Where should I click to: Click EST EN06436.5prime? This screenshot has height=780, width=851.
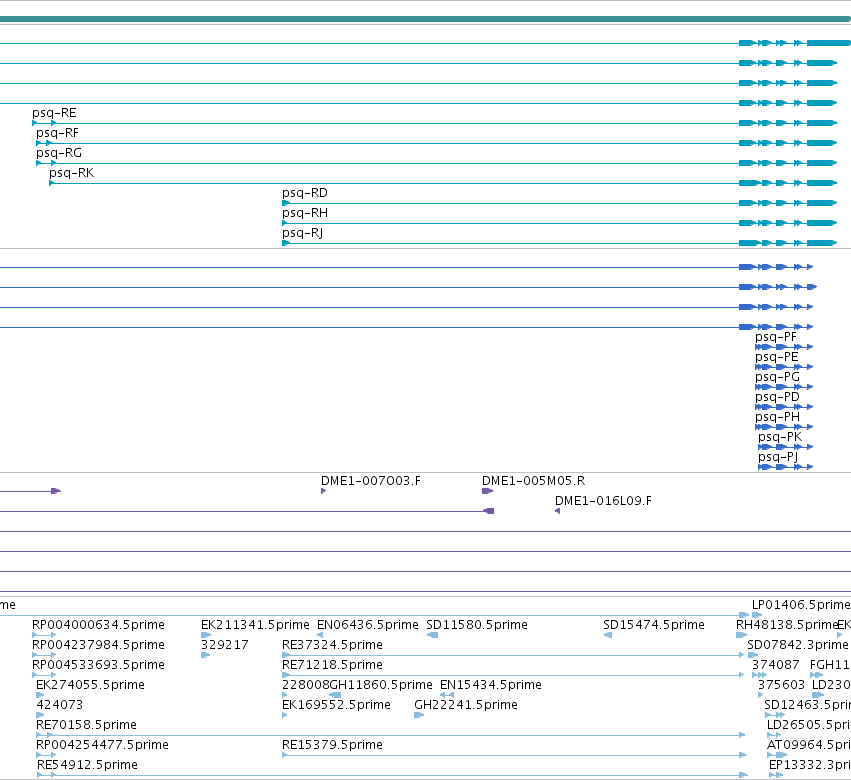[x=367, y=625]
